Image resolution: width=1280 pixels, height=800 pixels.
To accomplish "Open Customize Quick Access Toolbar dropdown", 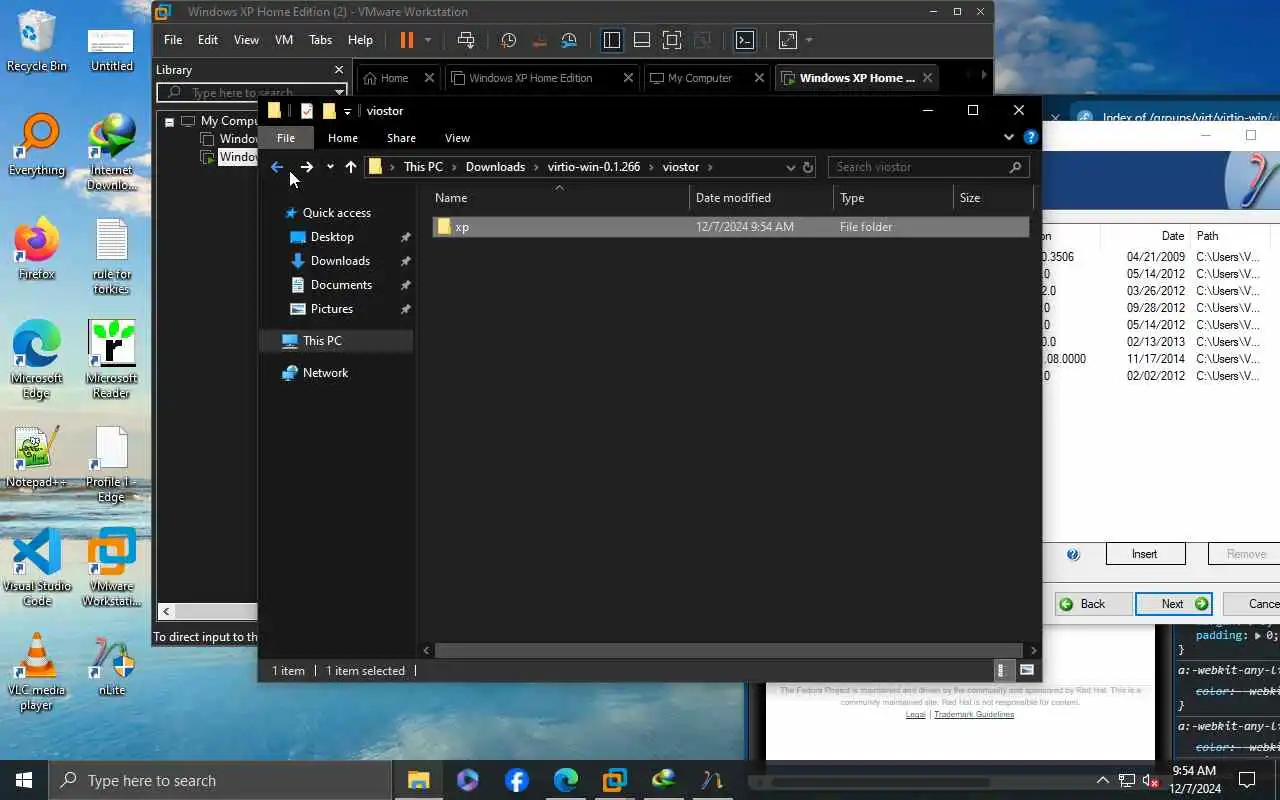I will pyautogui.click(x=347, y=111).
